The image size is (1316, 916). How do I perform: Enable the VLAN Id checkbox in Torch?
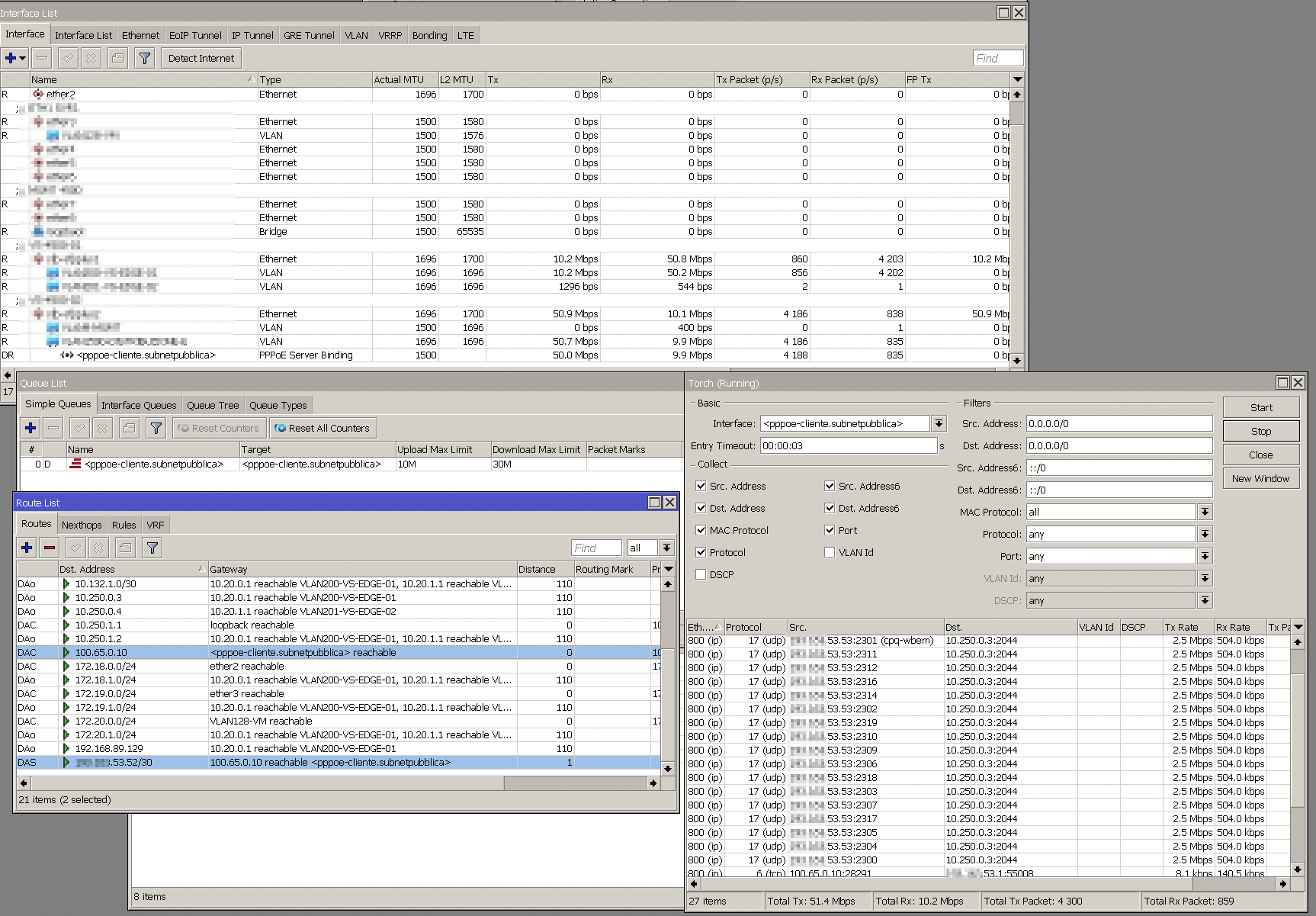(829, 552)
